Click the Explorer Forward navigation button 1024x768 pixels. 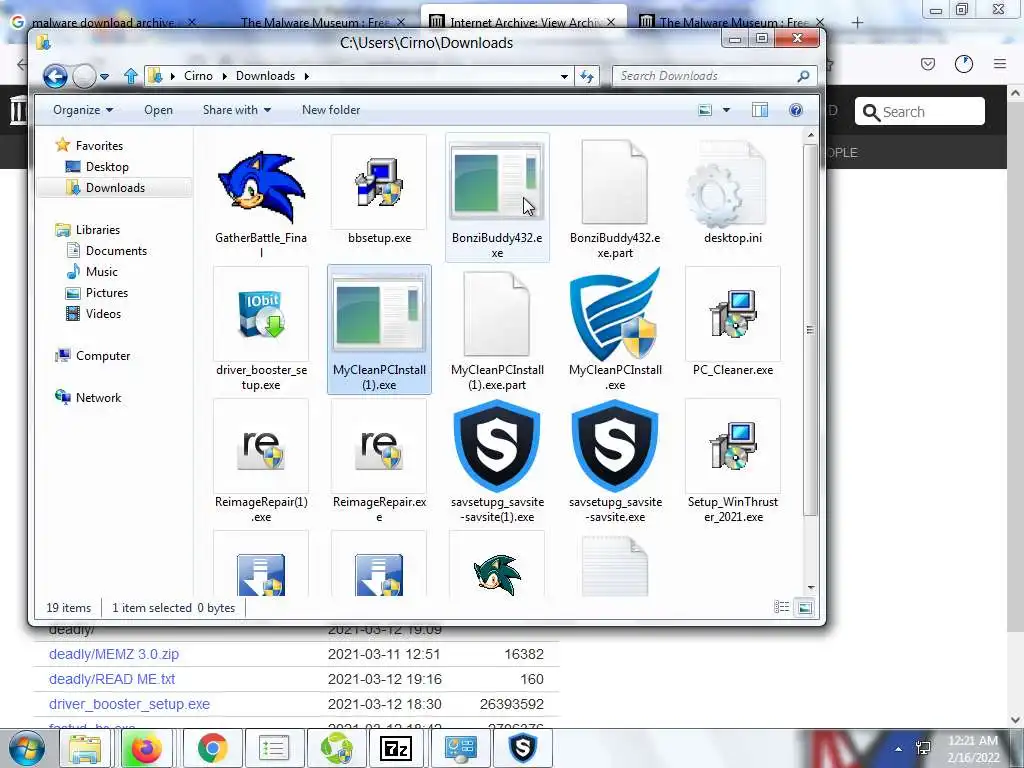point(84,76)
